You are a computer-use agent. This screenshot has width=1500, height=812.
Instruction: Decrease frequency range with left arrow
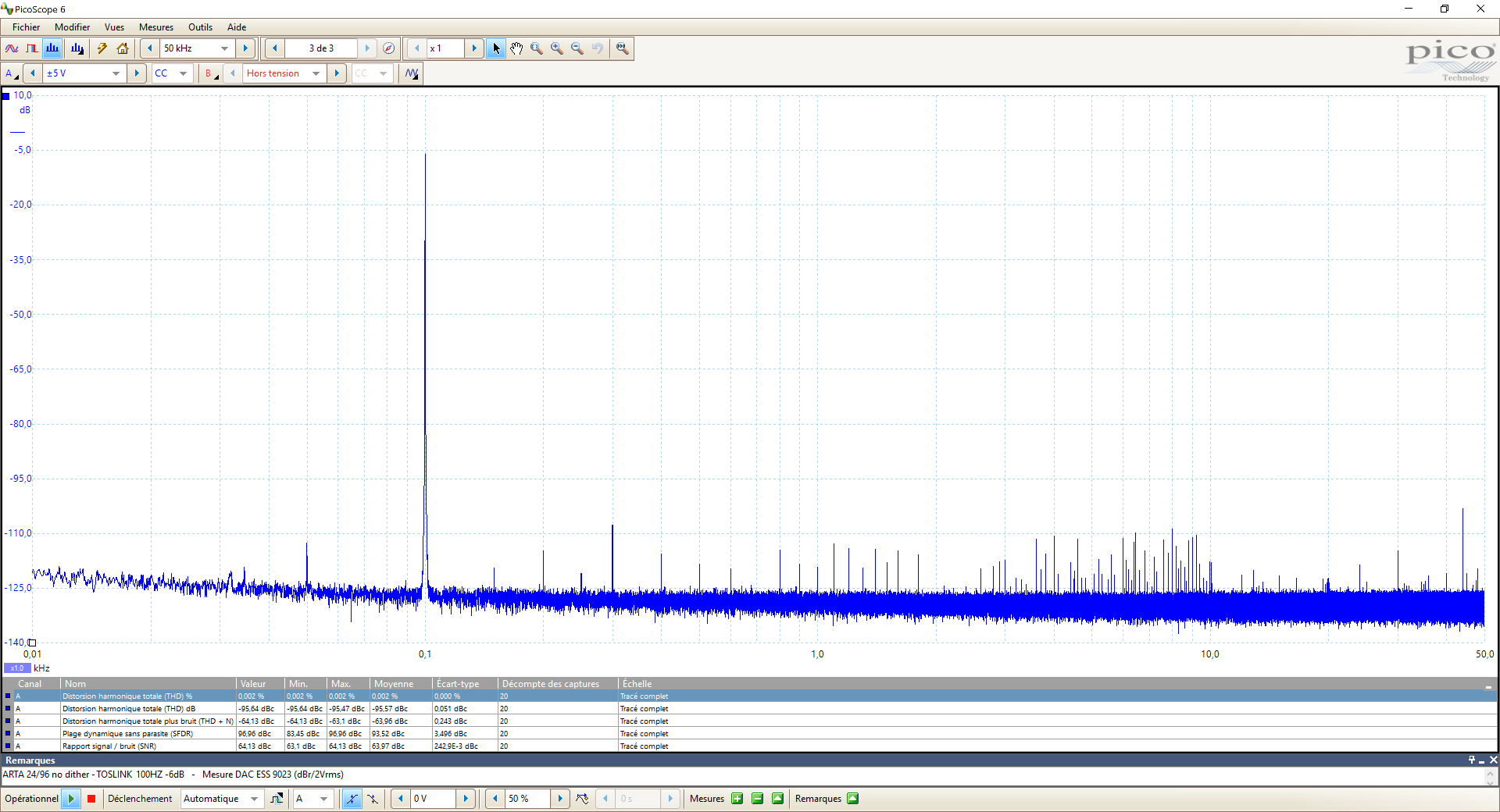pyautogui.click(x=150, y=48)
